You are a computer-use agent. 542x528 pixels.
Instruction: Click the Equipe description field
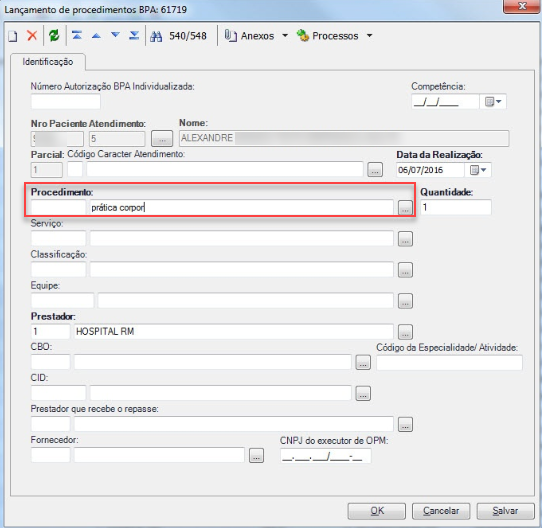tap(245, 300)
